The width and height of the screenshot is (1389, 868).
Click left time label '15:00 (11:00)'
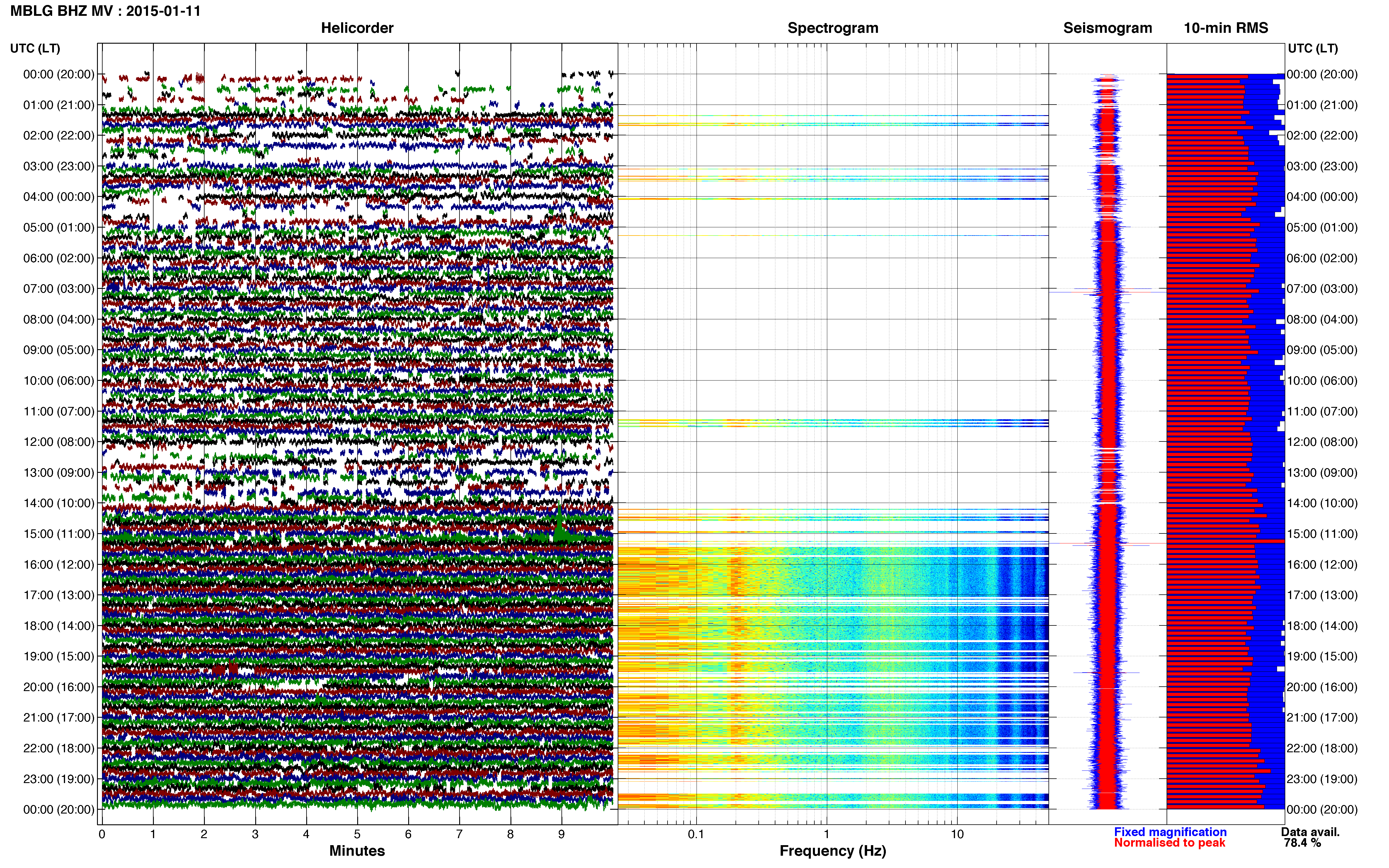point(59,534)
